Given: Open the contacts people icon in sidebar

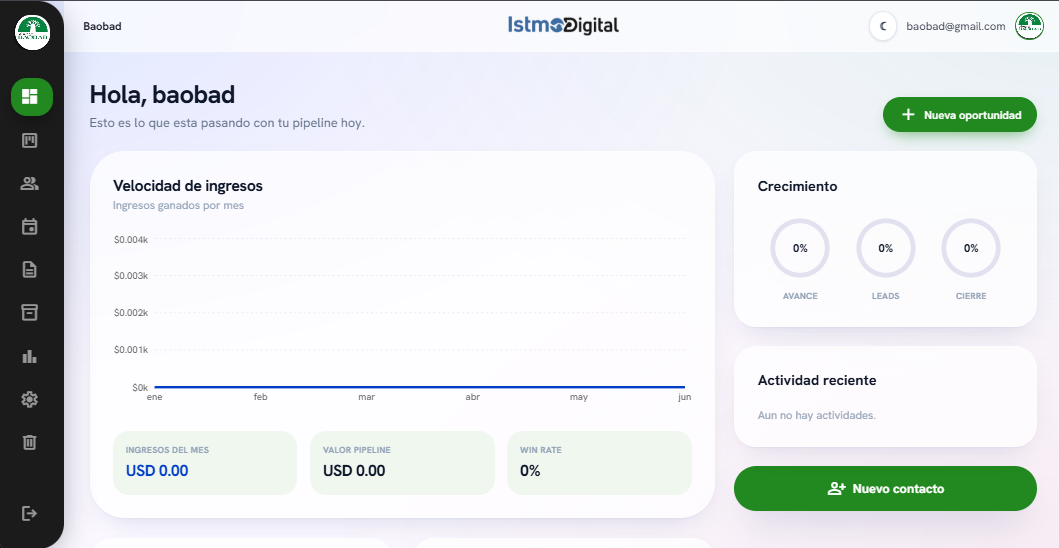Looking at the screenshot, I should 30,183.
